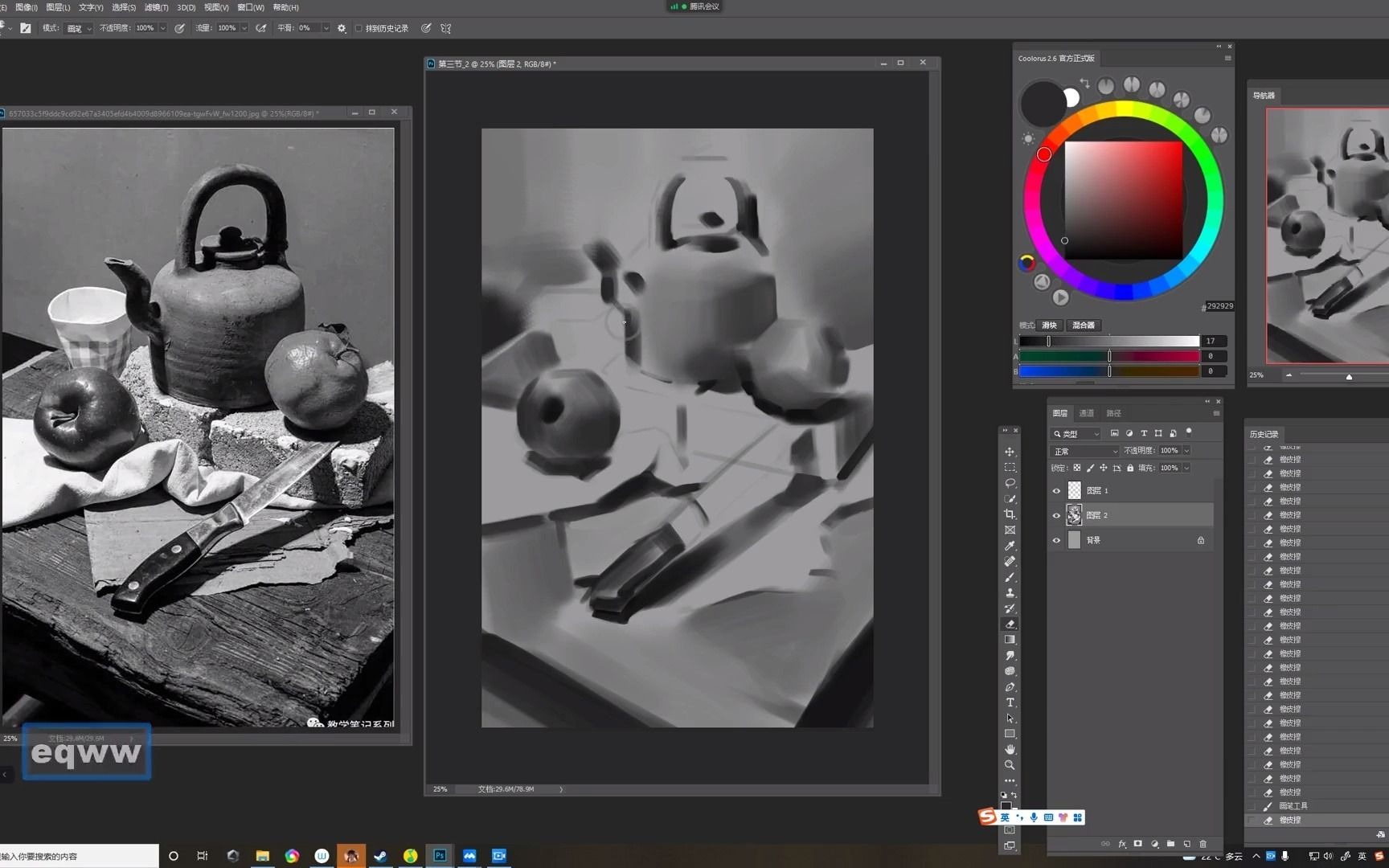This screenshot has width=1389, height=868.
Task: Enable airbrush build-up icon next to flow
Action: 261,28
